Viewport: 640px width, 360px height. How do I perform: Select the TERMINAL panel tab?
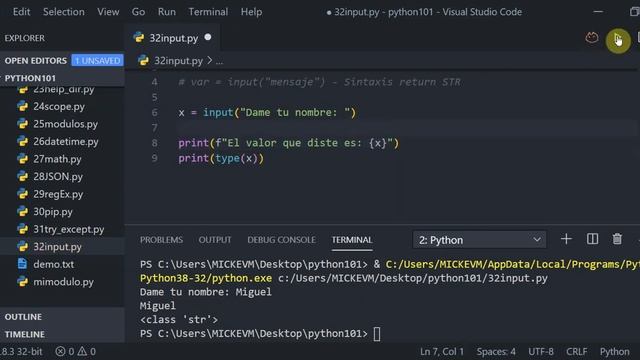(x=352, y=240)
